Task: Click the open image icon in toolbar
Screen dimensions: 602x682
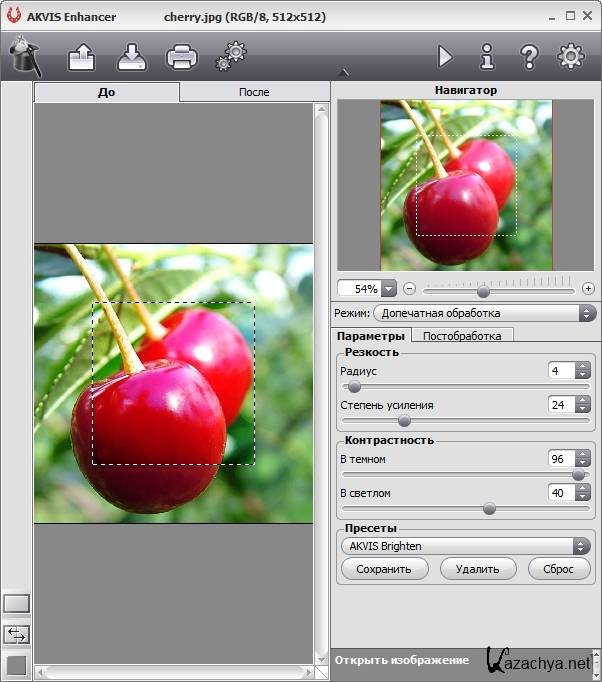Action: coord(81,57)
